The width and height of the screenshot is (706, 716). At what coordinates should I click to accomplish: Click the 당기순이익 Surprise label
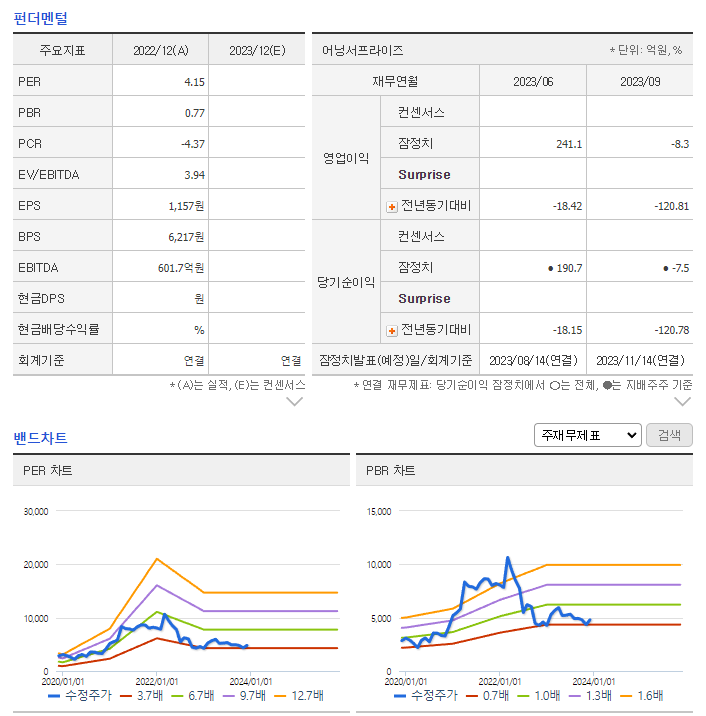pyautogui.click(x=424, y=299)
